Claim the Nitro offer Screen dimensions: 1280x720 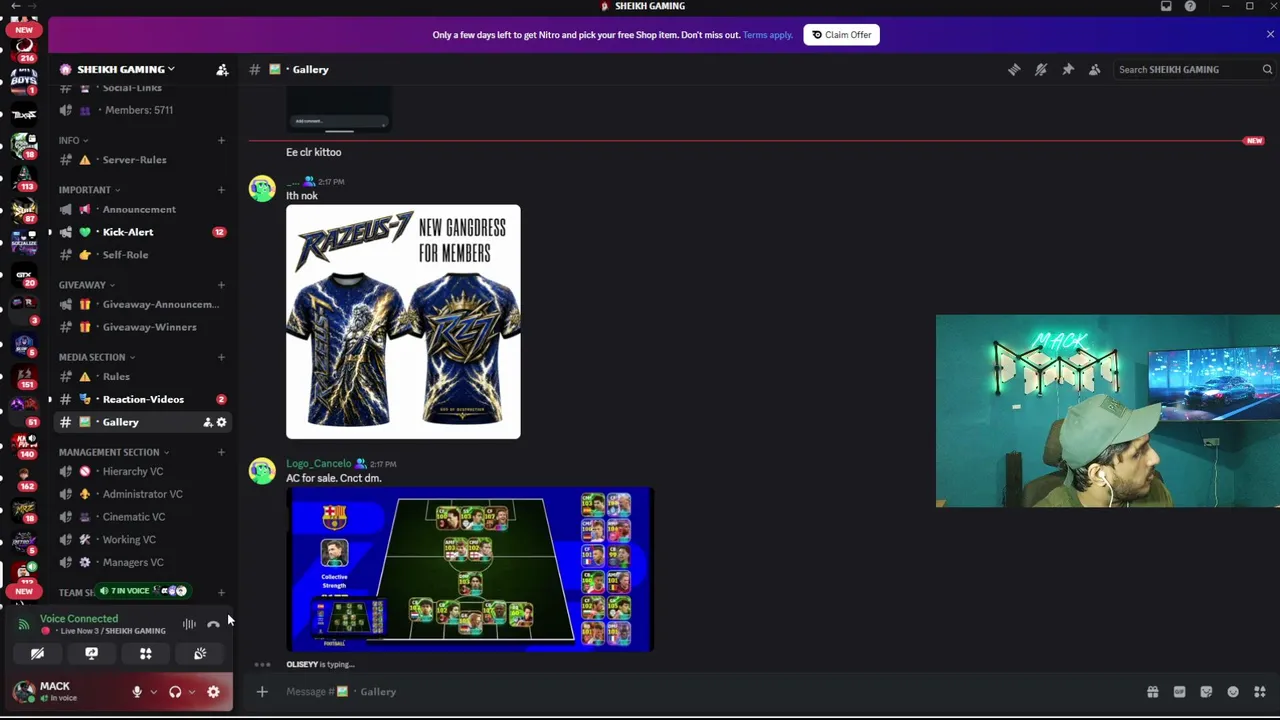[841, 35]
